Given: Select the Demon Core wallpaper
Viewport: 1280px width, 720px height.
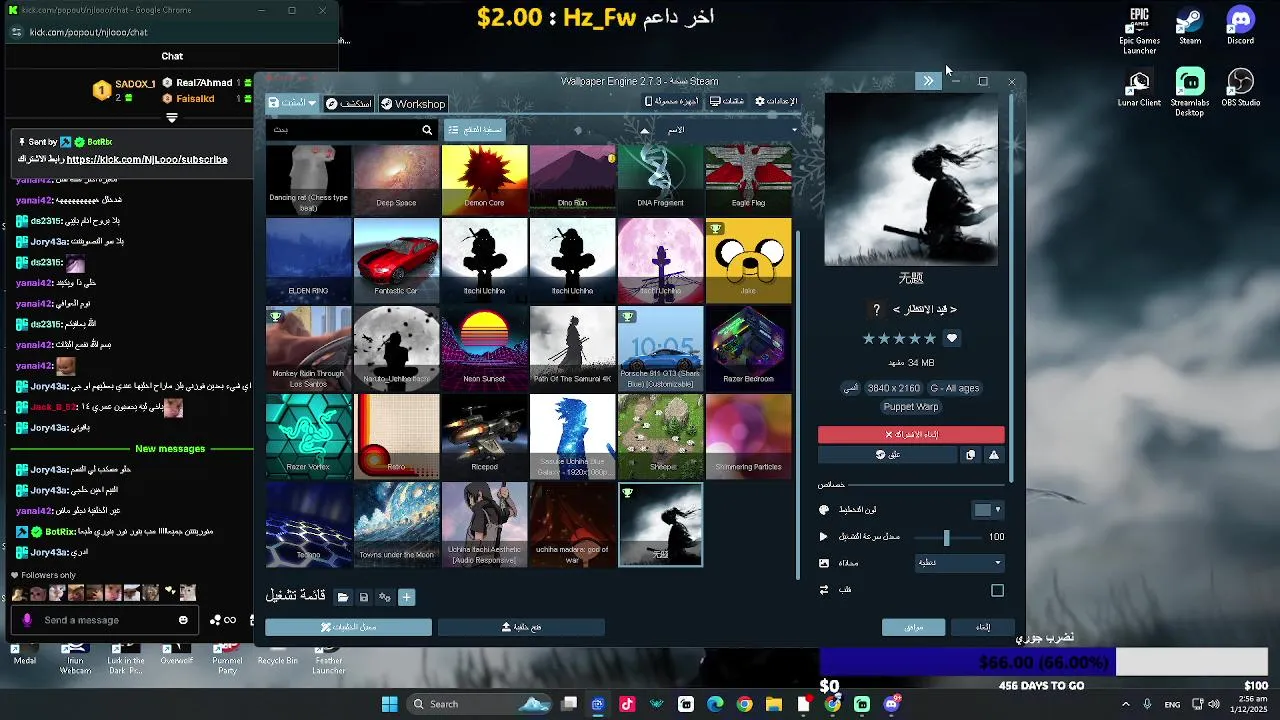Looking at the screenshot, I should click(484, 179).
